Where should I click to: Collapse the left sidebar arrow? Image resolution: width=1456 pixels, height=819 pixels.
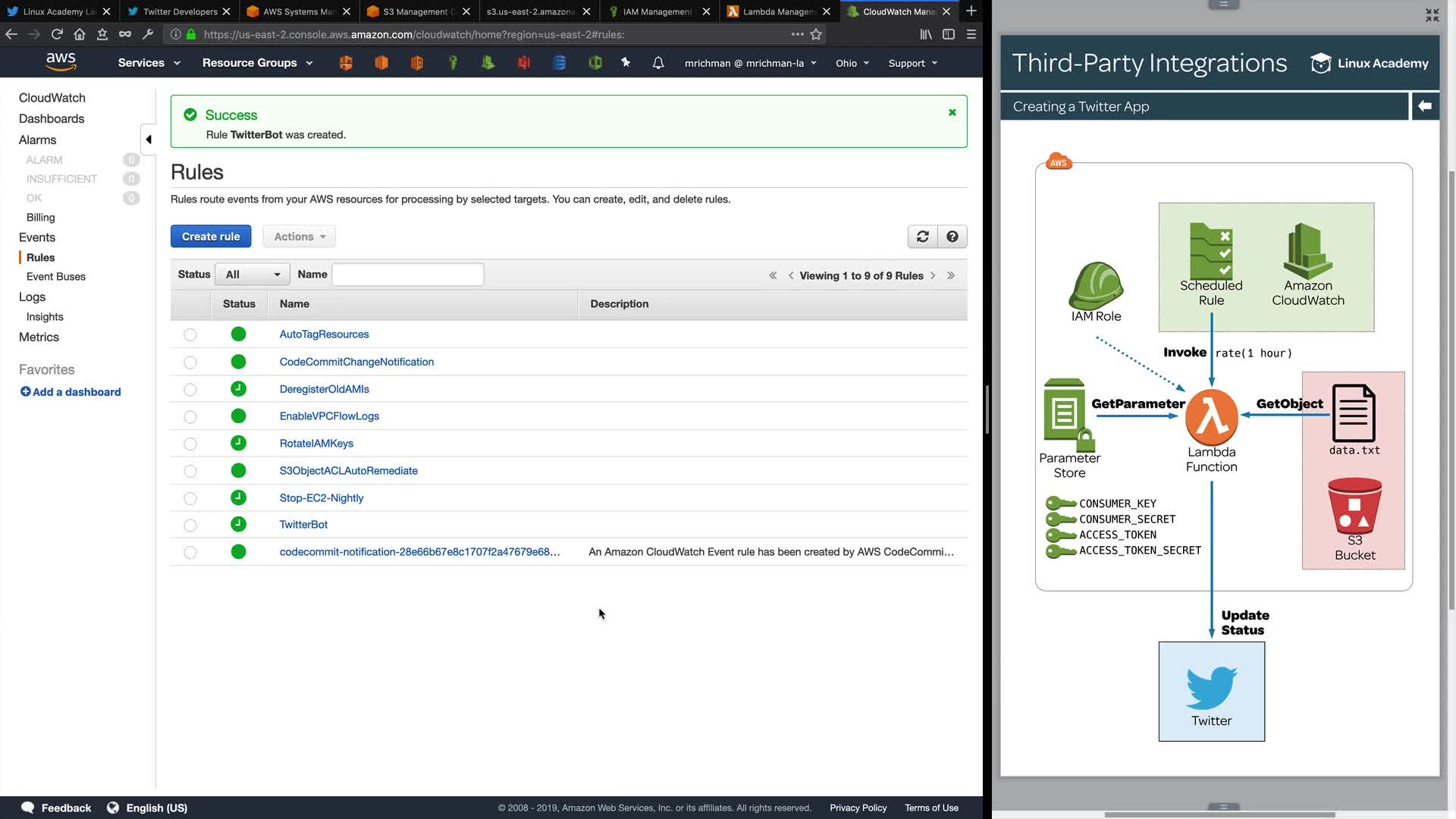point(149,140)
